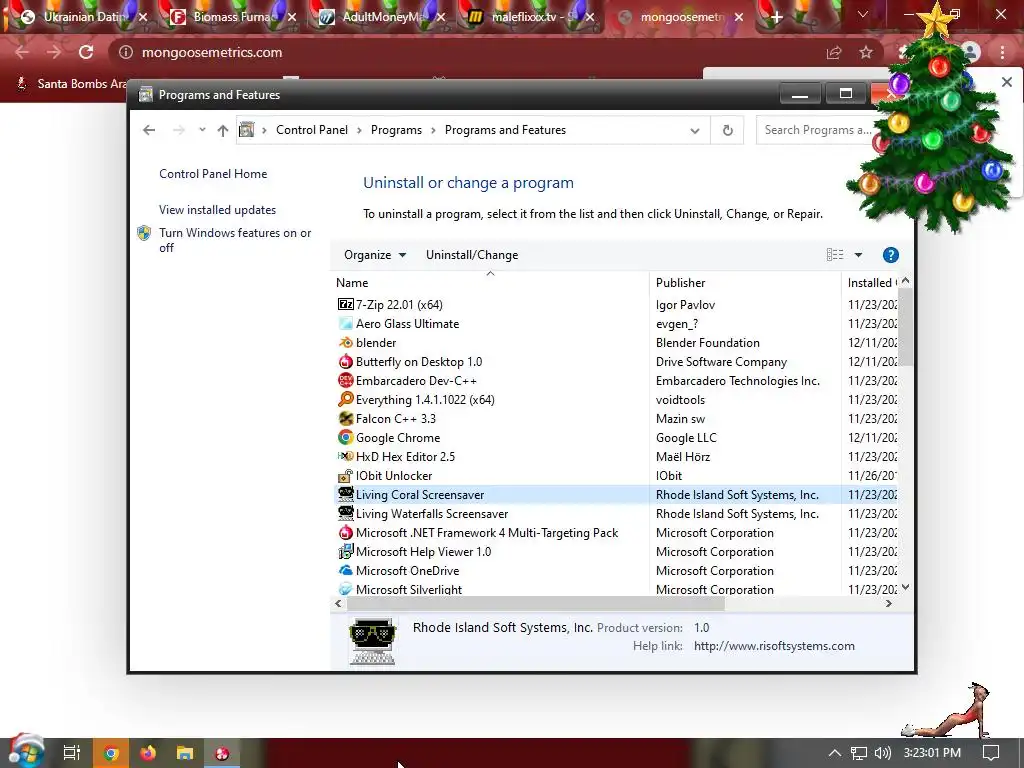The height and width of the screenshot is (768, 1024).
Task: Go back in Programs and Features window
Action: [149, 130]
